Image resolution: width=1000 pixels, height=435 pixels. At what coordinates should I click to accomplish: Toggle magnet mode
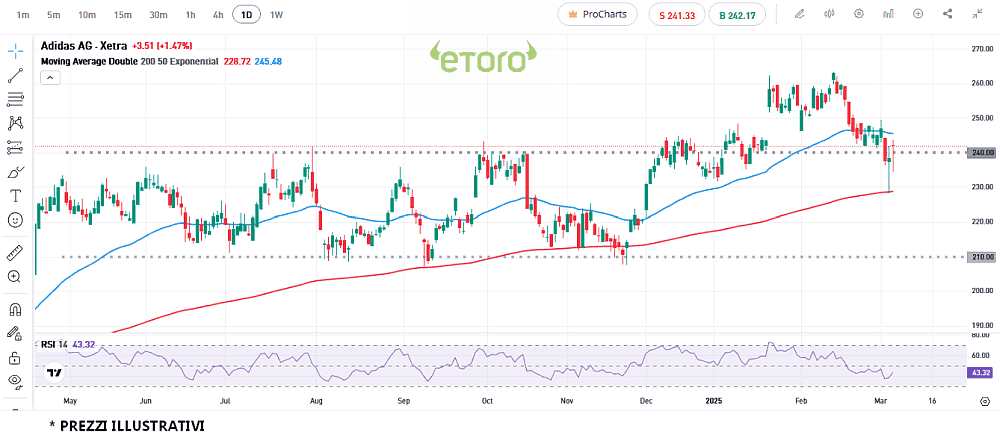pos(15,310)
